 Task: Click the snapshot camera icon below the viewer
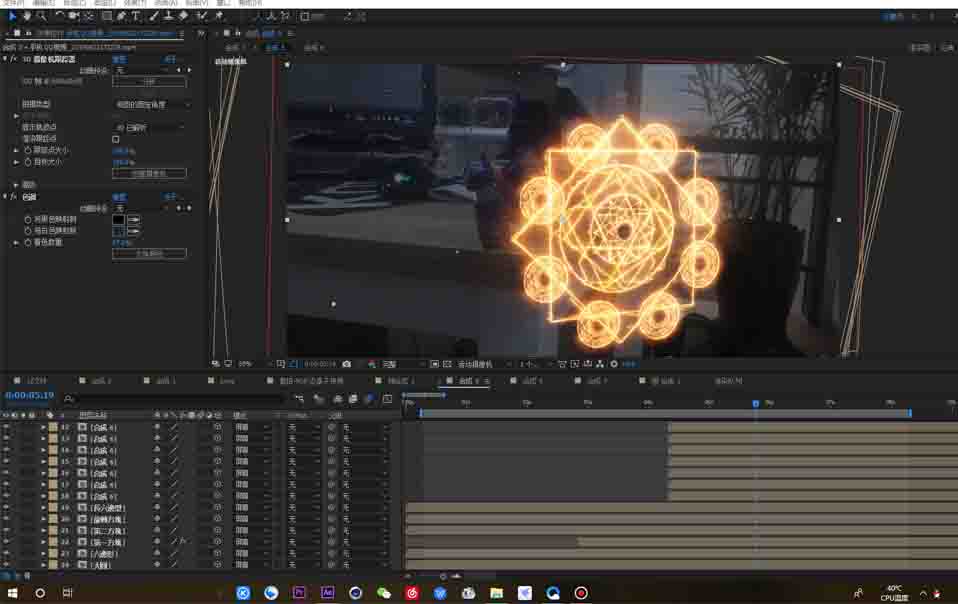click(x=347, y=364)
